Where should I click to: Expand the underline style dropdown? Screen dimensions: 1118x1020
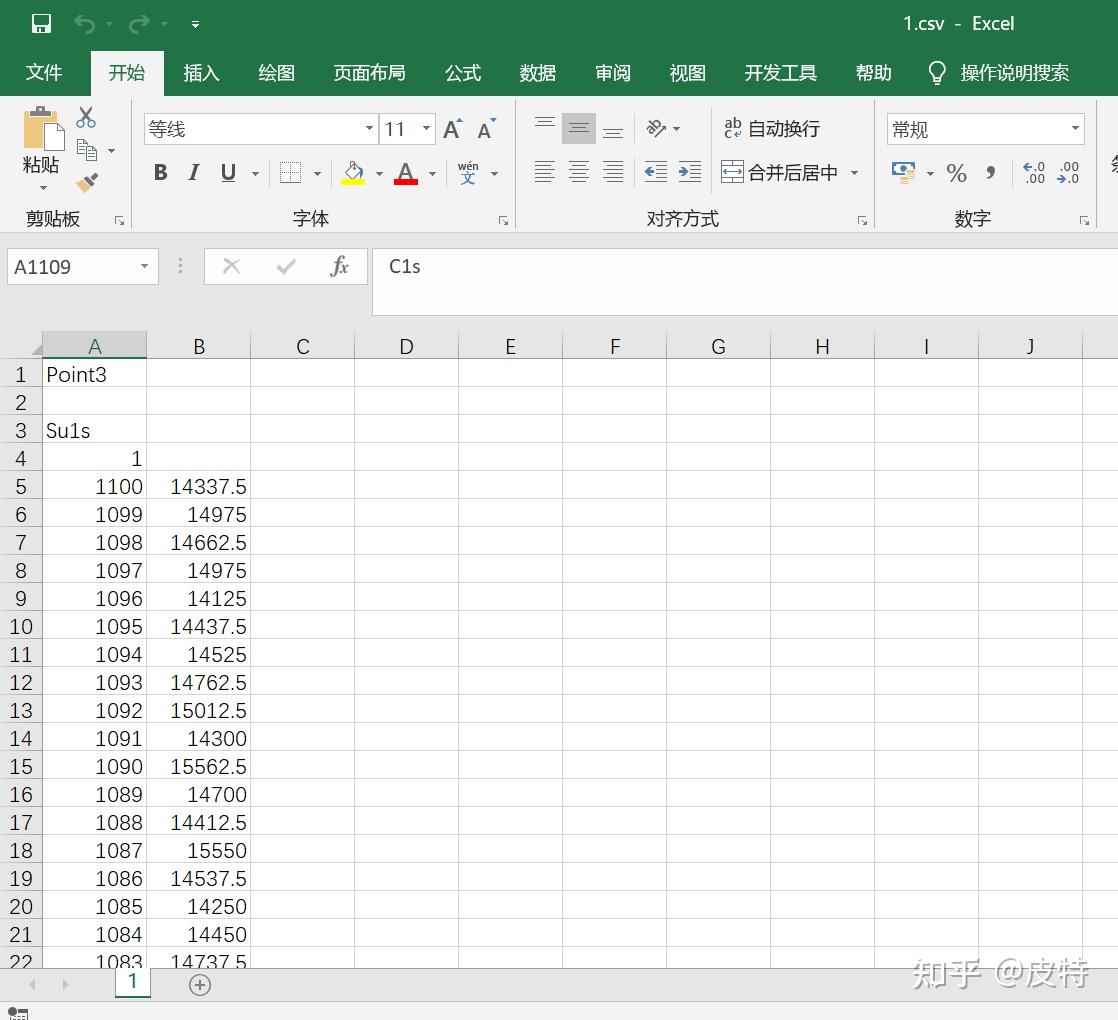pyautogui.click(x=255, y=173)
